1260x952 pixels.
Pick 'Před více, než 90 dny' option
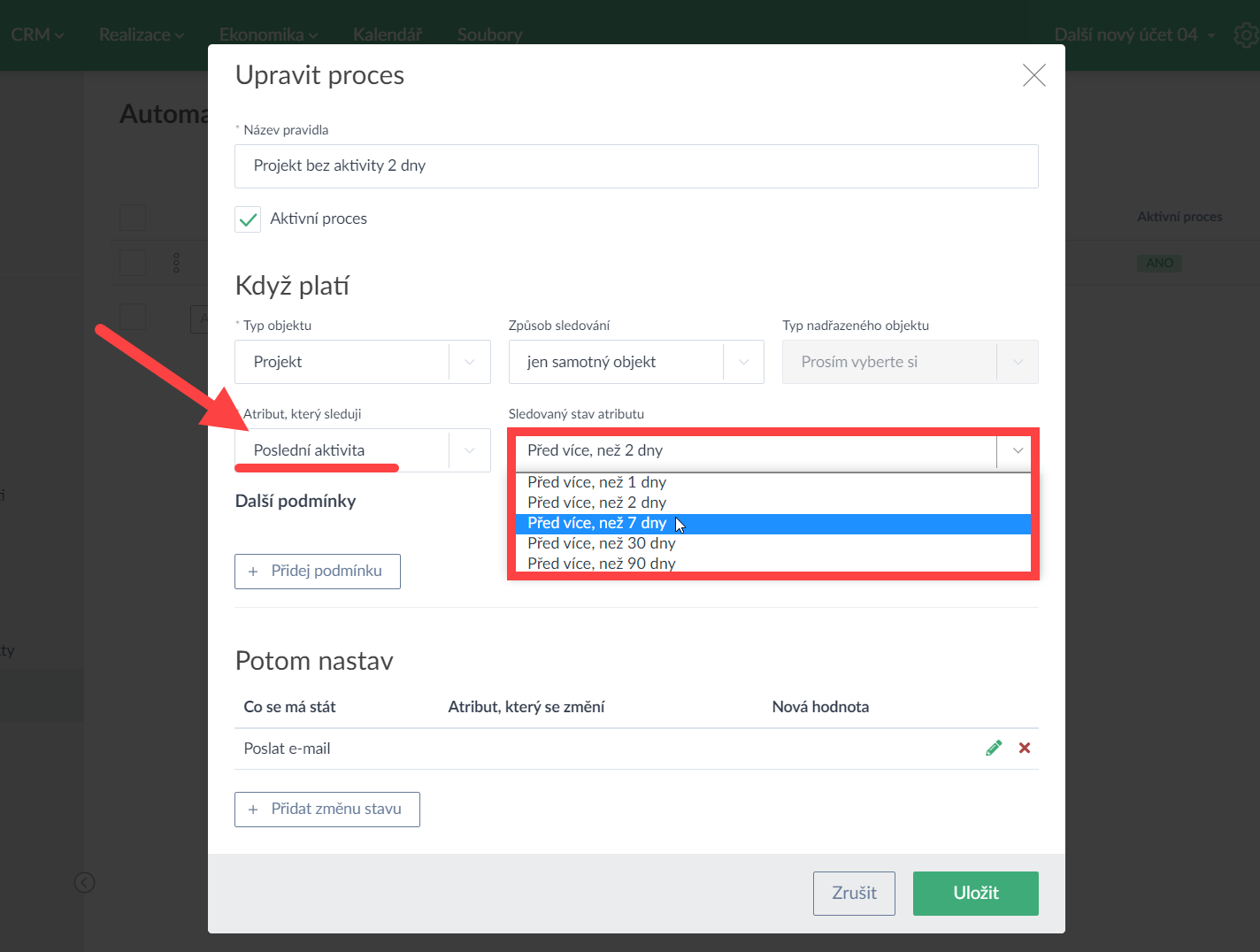click(x=602, y=564)
